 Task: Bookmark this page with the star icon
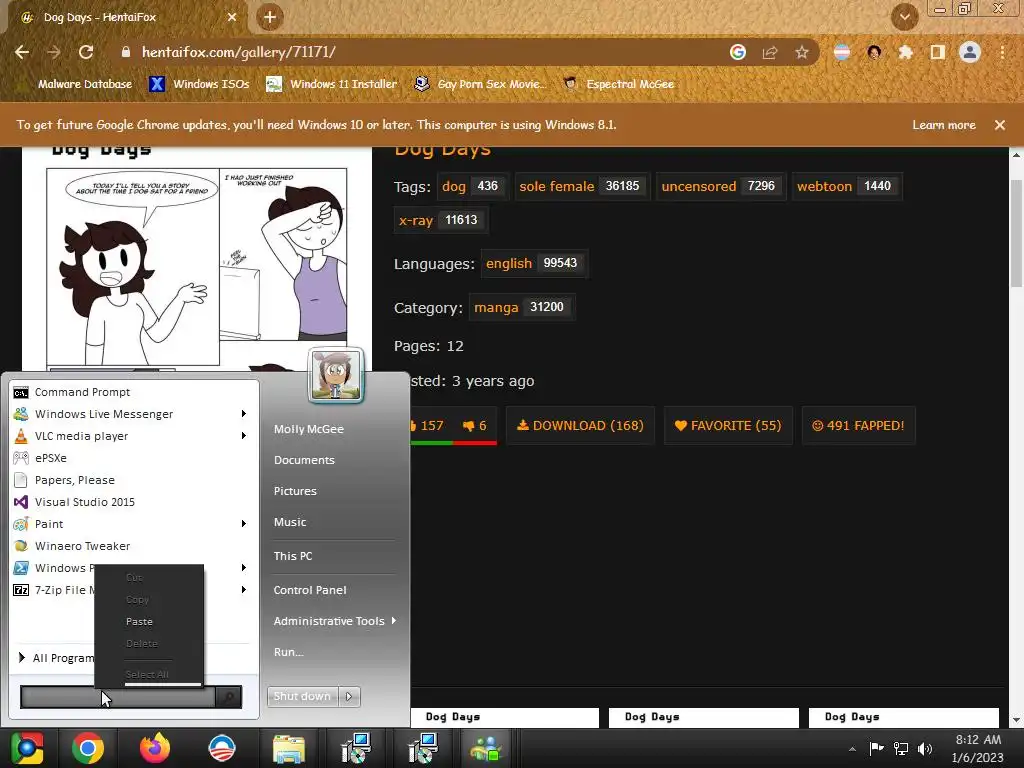802,52
